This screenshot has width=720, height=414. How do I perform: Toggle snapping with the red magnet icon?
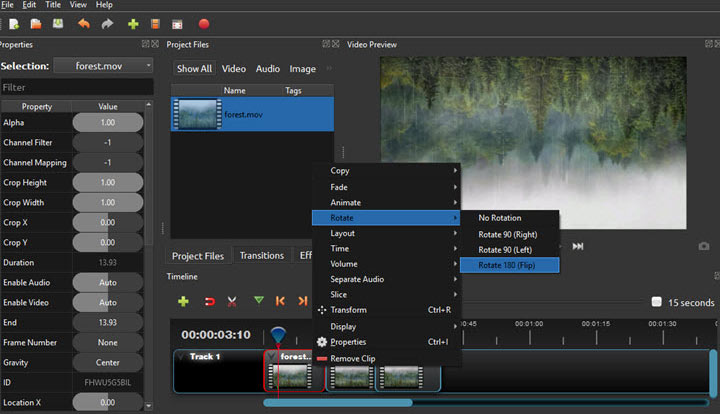(209, 300)
